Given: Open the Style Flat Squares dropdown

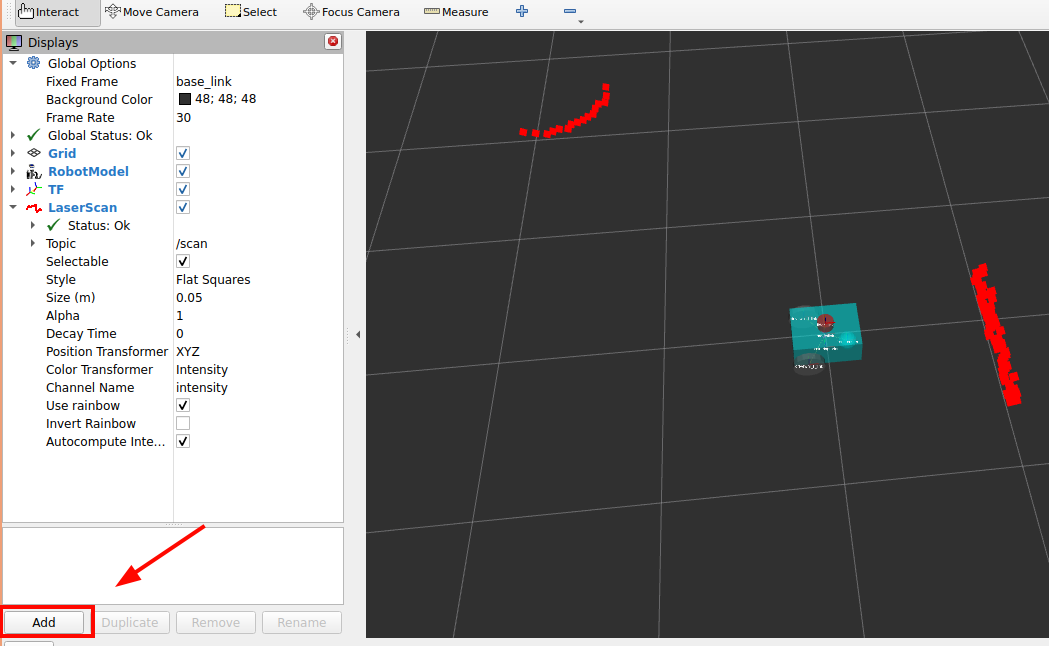Looking at the screenshot, I should coord(255,280).
